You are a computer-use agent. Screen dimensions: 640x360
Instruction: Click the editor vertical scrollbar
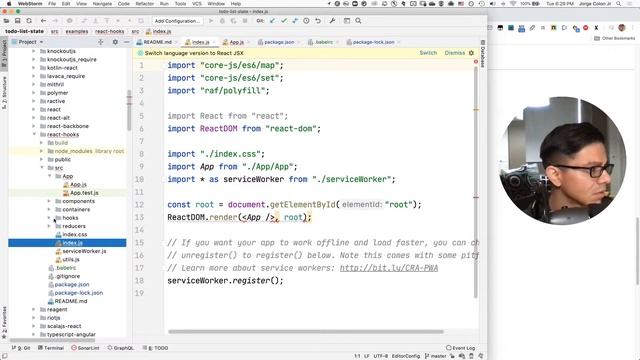476,182
